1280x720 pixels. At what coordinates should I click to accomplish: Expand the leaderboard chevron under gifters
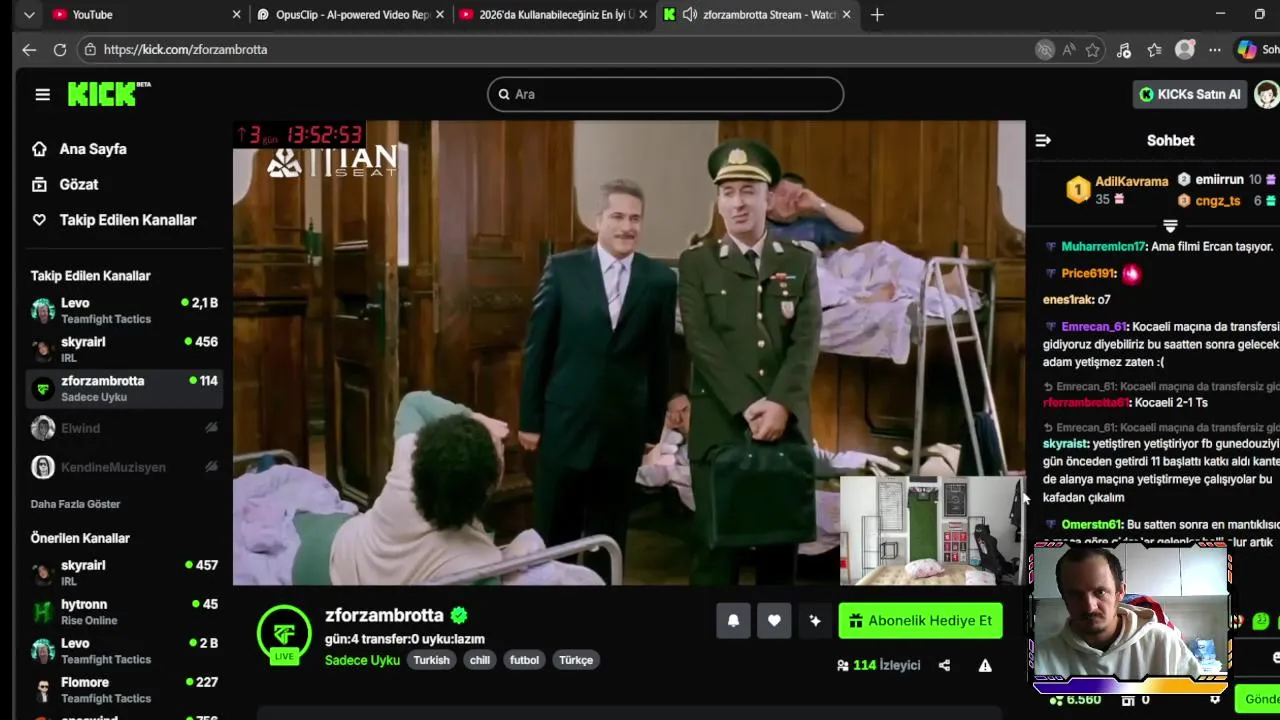pyautogui.click(x=1170, y=226)
